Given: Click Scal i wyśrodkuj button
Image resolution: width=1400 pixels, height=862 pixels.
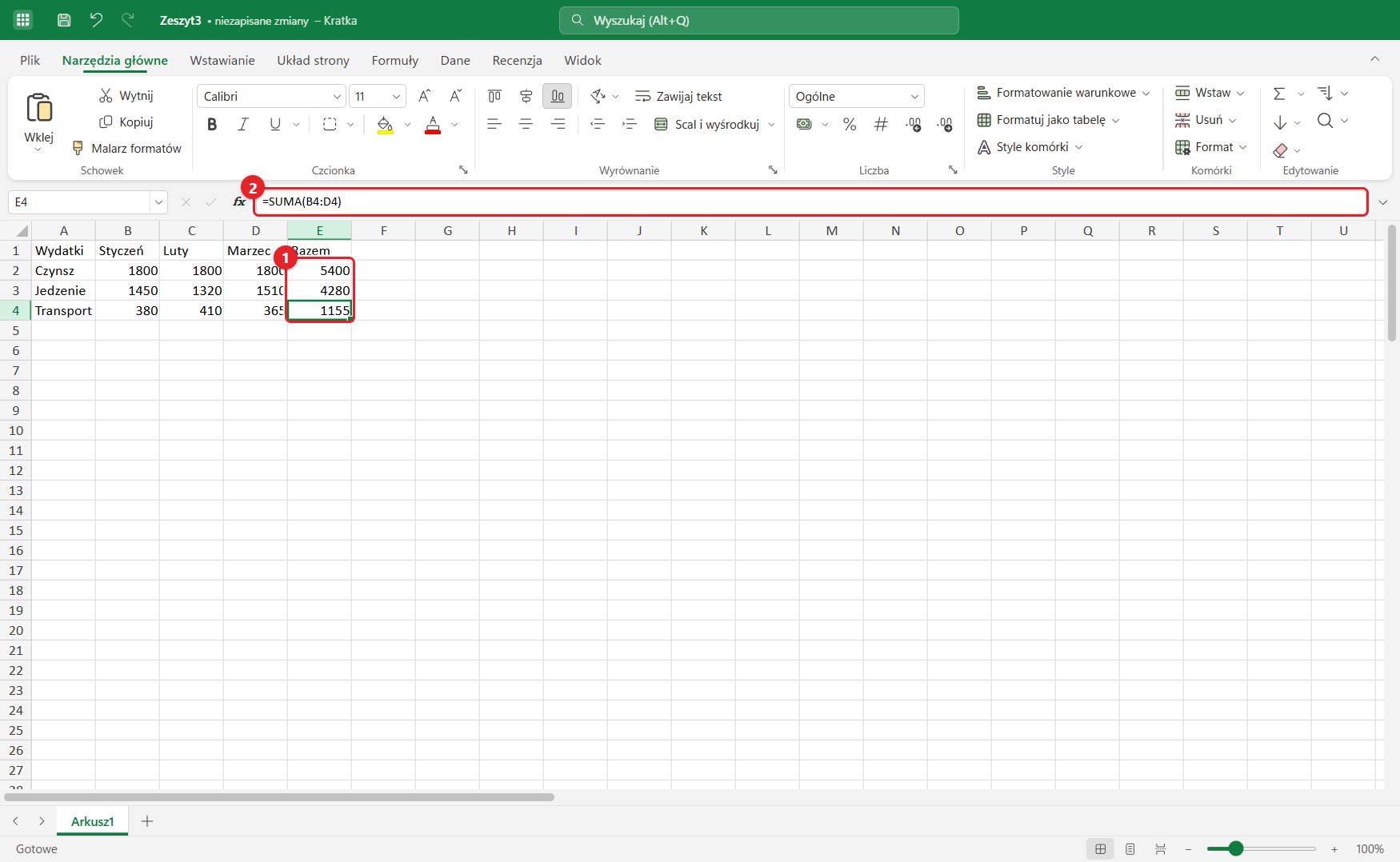Looking at the screenshot, I should tap(707, 124).
